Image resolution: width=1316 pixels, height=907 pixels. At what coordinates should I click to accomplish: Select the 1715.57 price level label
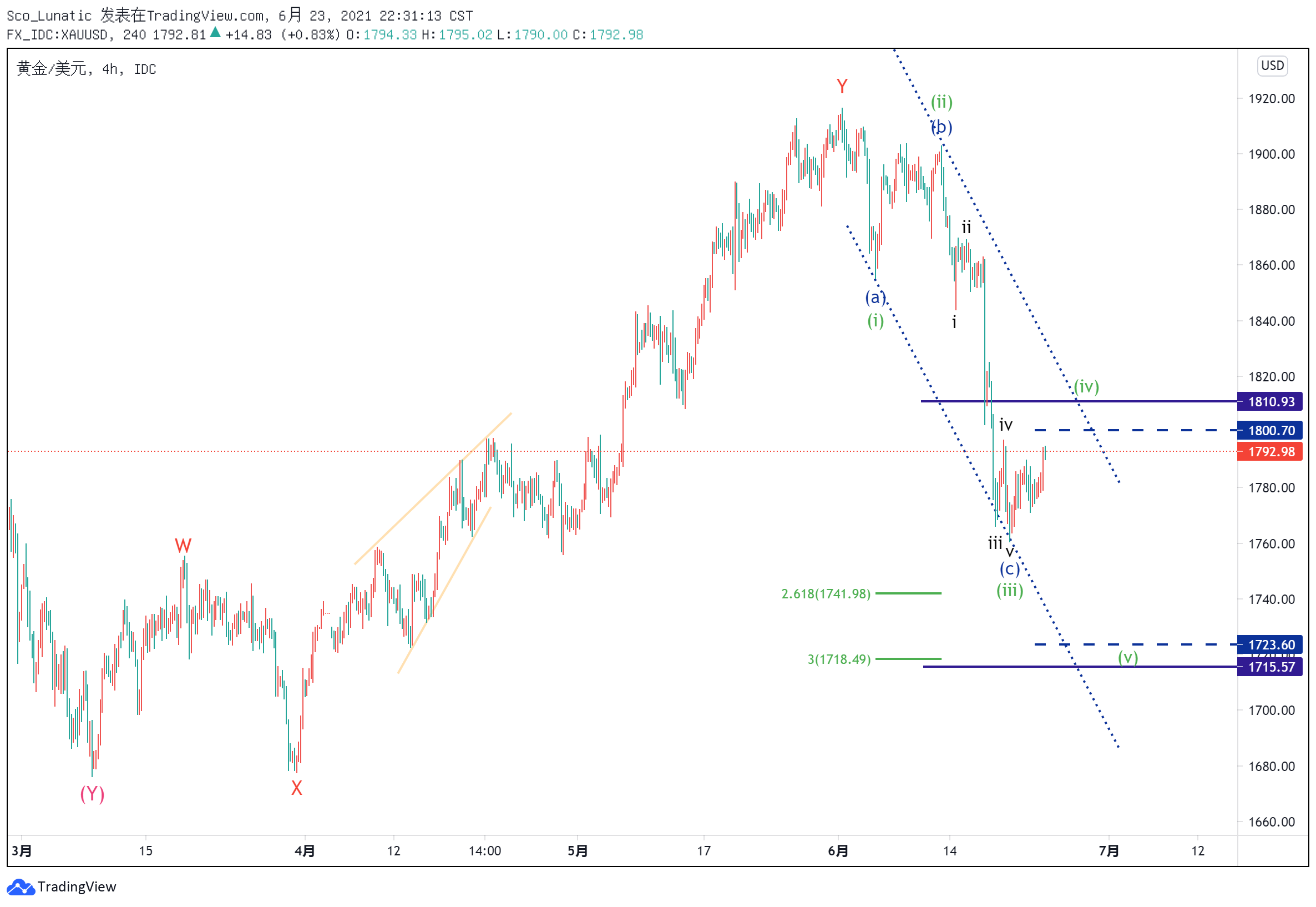(x=1270, y=667)
